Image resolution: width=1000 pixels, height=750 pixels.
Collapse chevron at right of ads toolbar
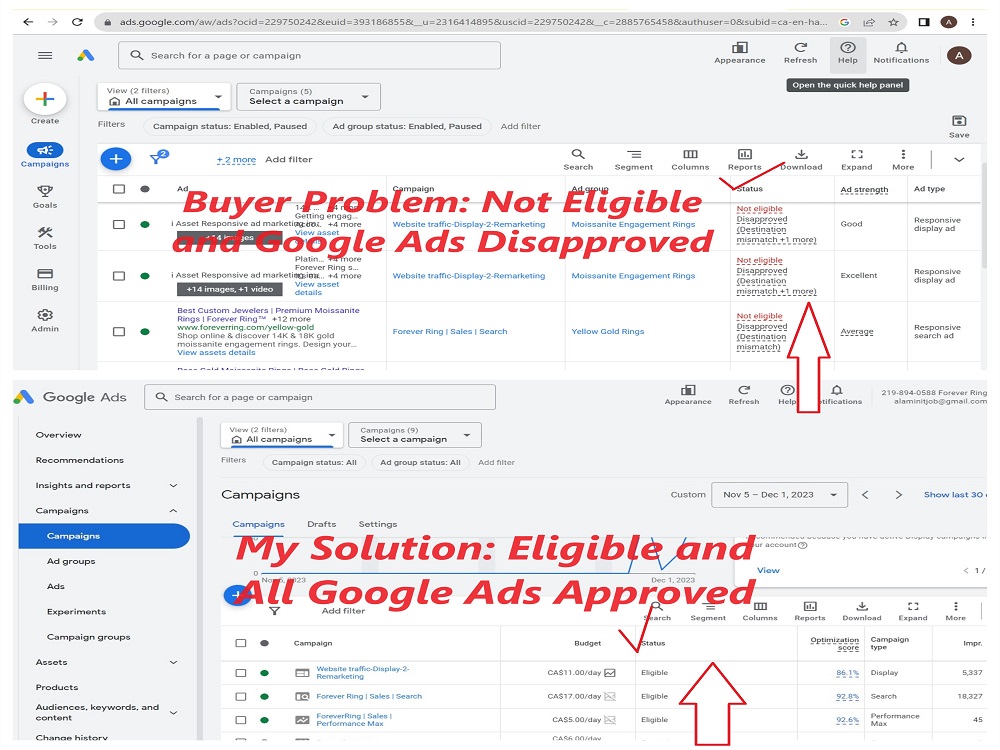(959, 159)
